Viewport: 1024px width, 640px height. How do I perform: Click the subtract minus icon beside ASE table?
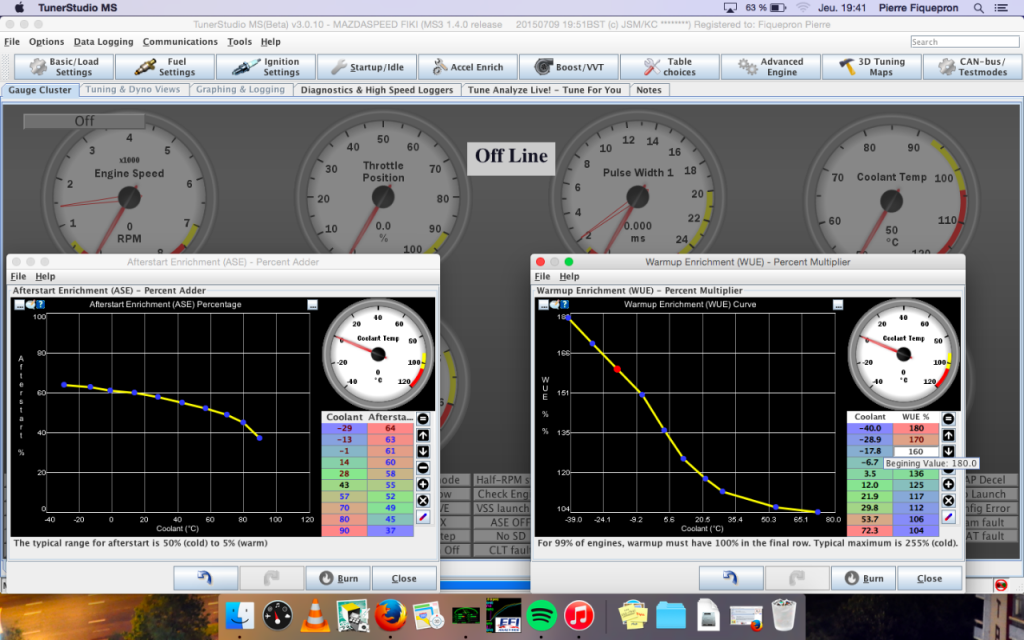point(423,468)
